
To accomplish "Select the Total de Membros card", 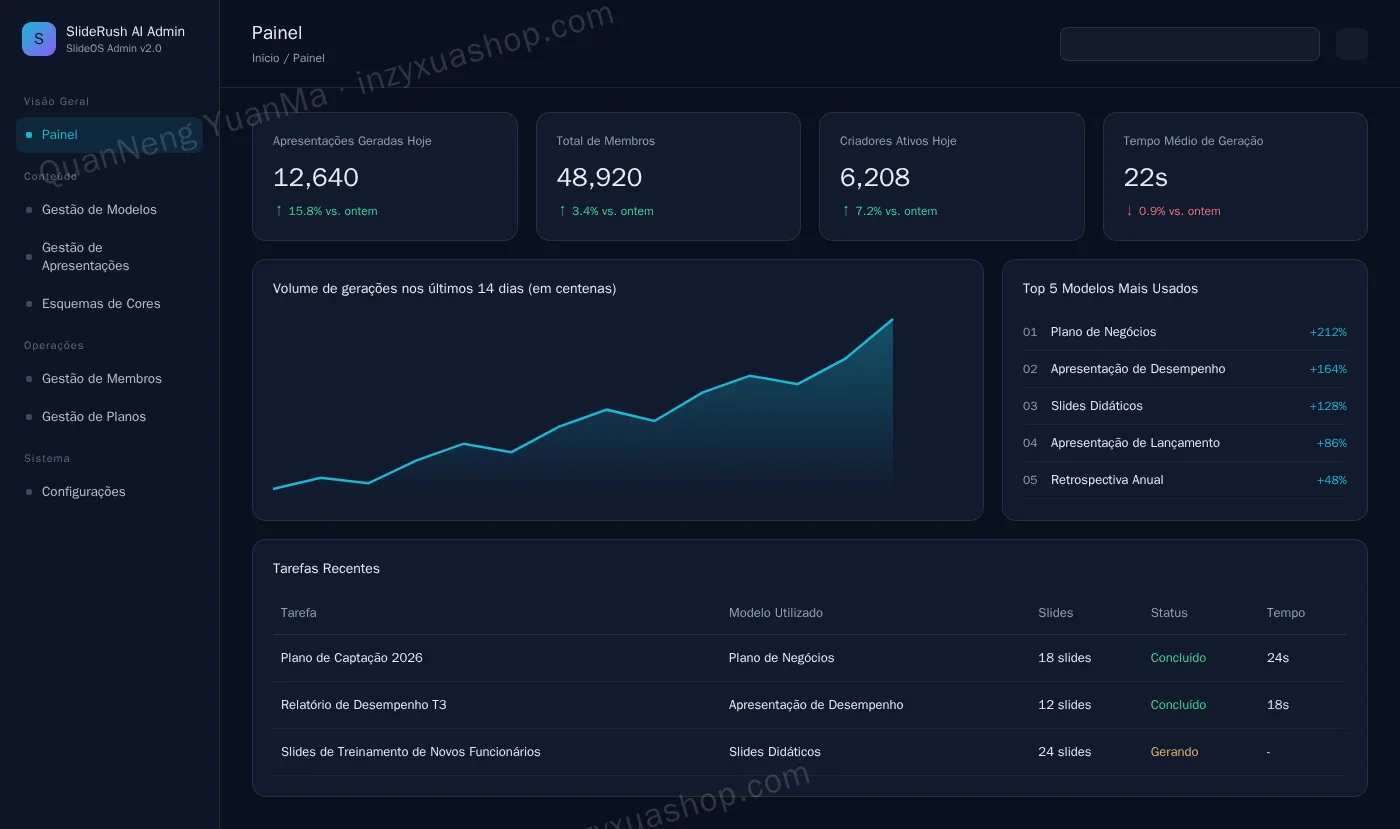I will 668,176.
